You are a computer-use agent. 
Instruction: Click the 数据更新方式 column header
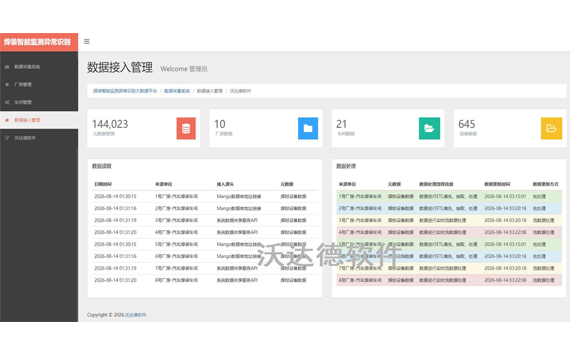pyautogui.click(x=546, y=184)
